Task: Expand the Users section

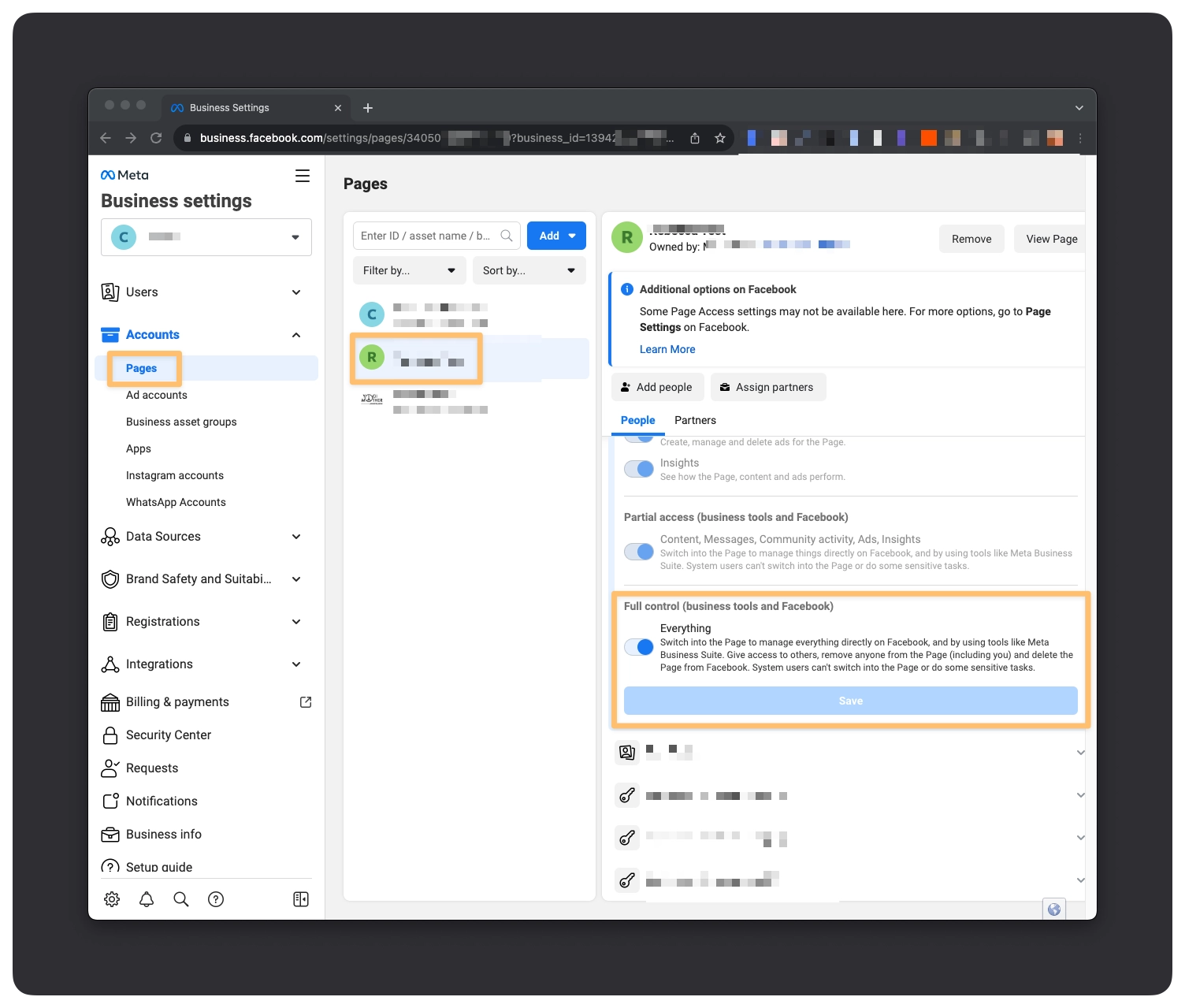Action: pos(296,292)
